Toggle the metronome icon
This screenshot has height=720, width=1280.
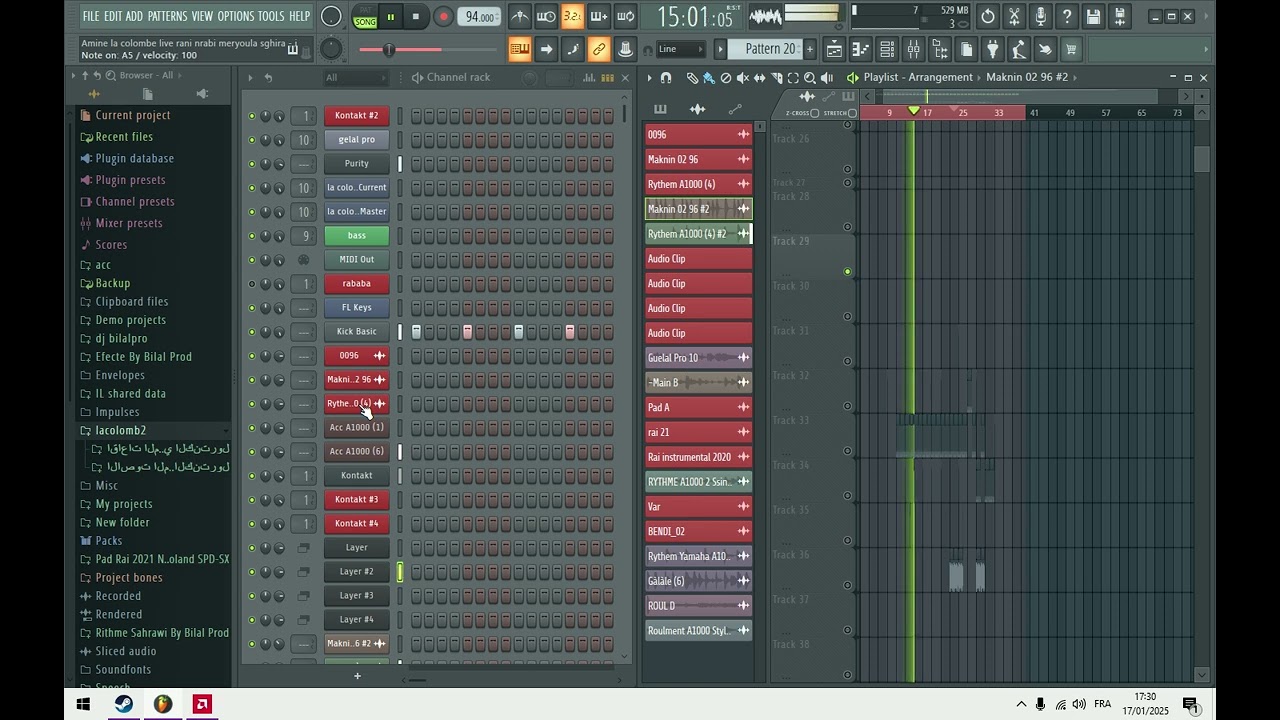[x=520, y=16]
